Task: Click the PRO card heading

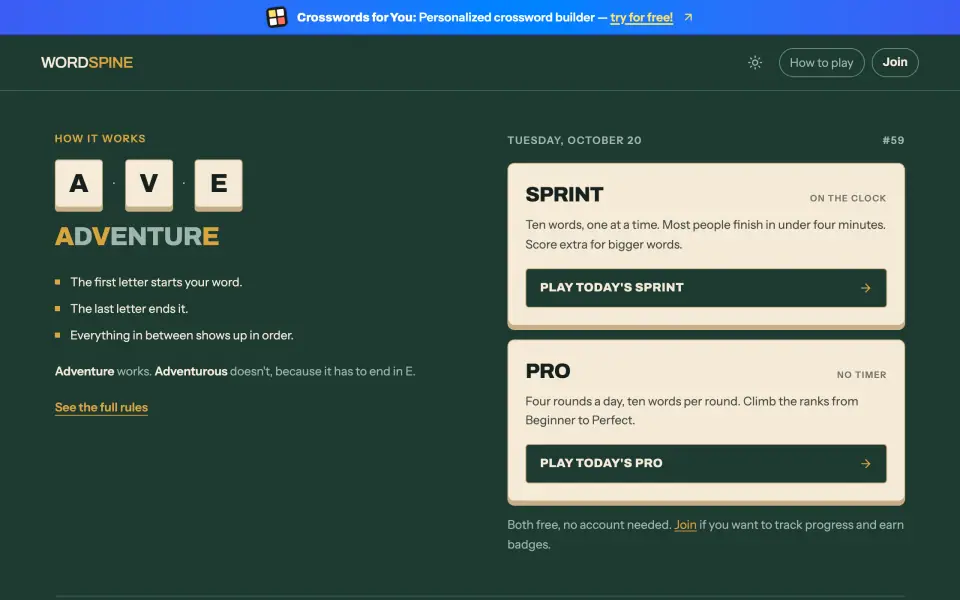Action: point(548,371)
